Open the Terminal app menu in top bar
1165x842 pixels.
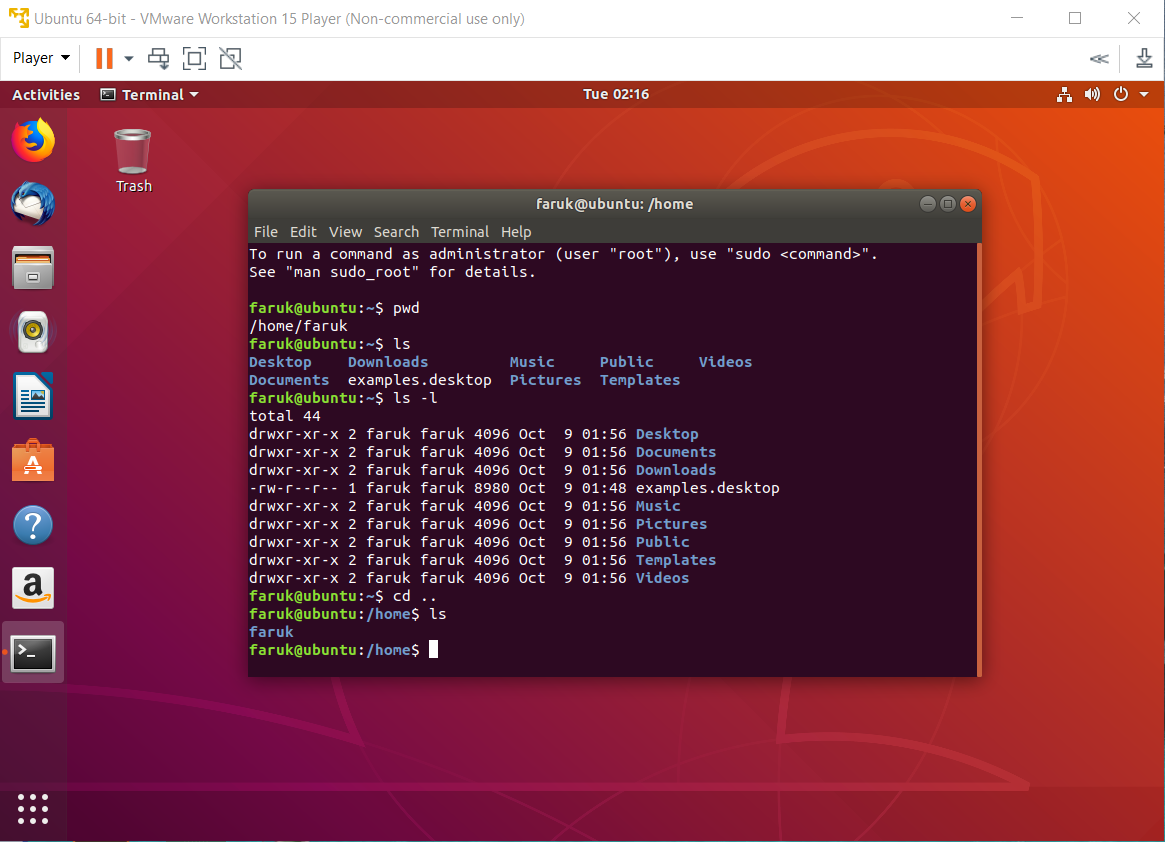[150, 94]
